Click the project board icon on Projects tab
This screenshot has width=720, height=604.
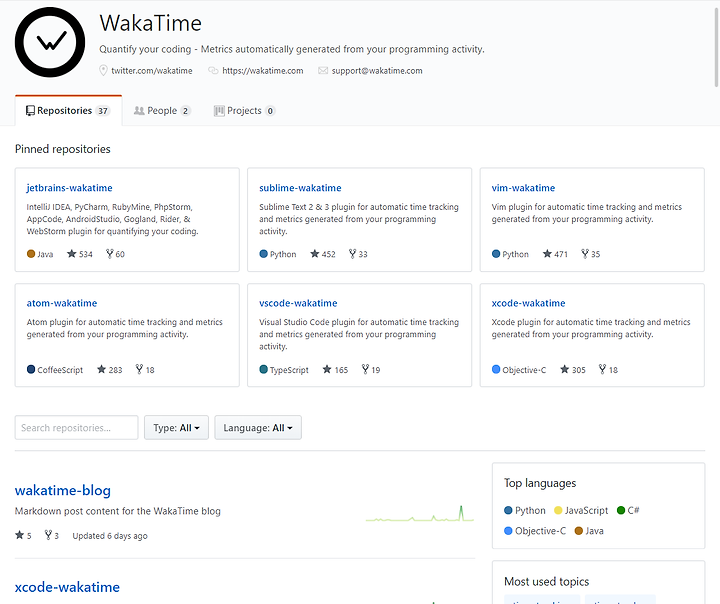[x=219, y=111]
